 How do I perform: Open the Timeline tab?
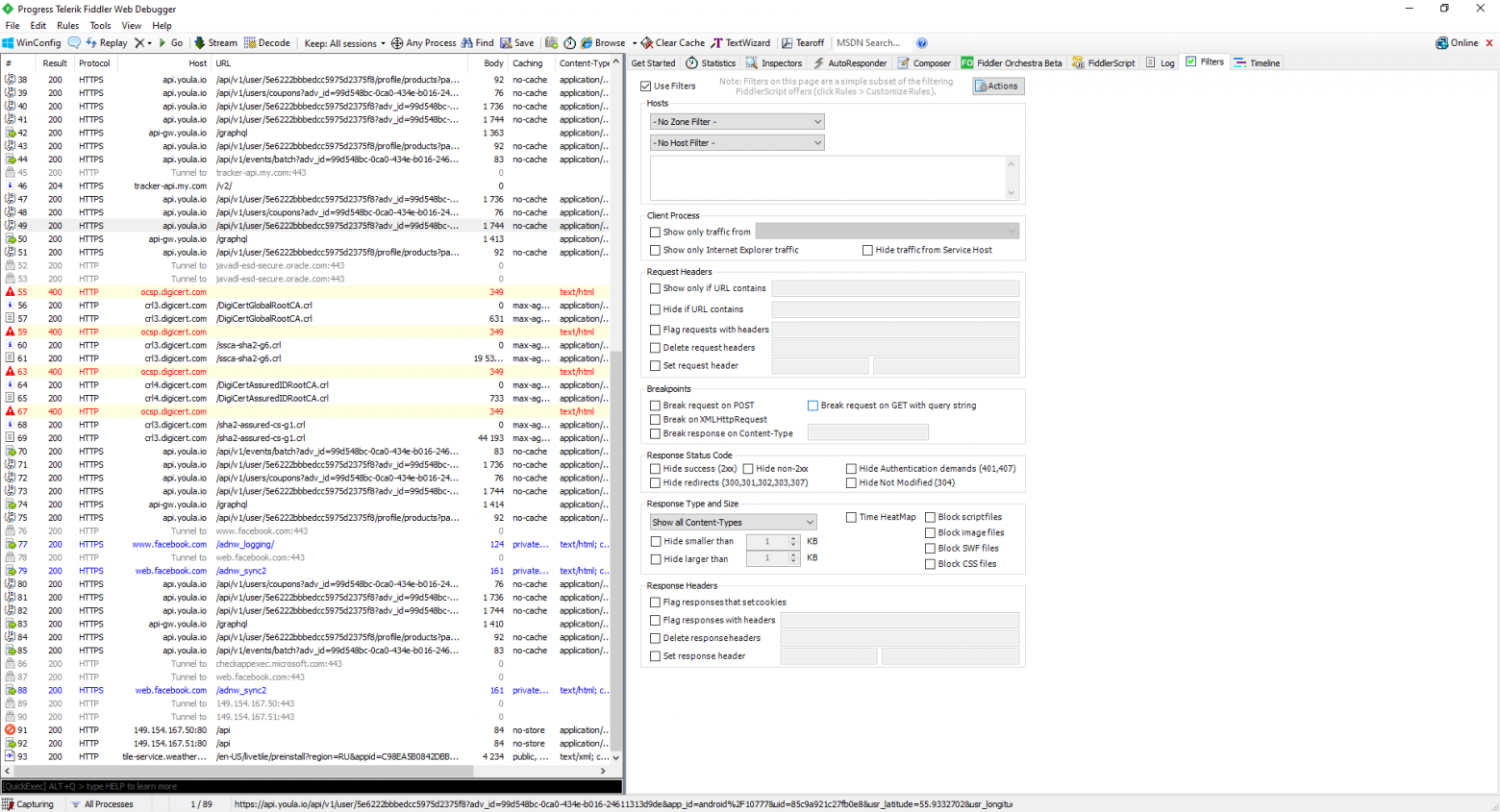tap(1257, 62)
